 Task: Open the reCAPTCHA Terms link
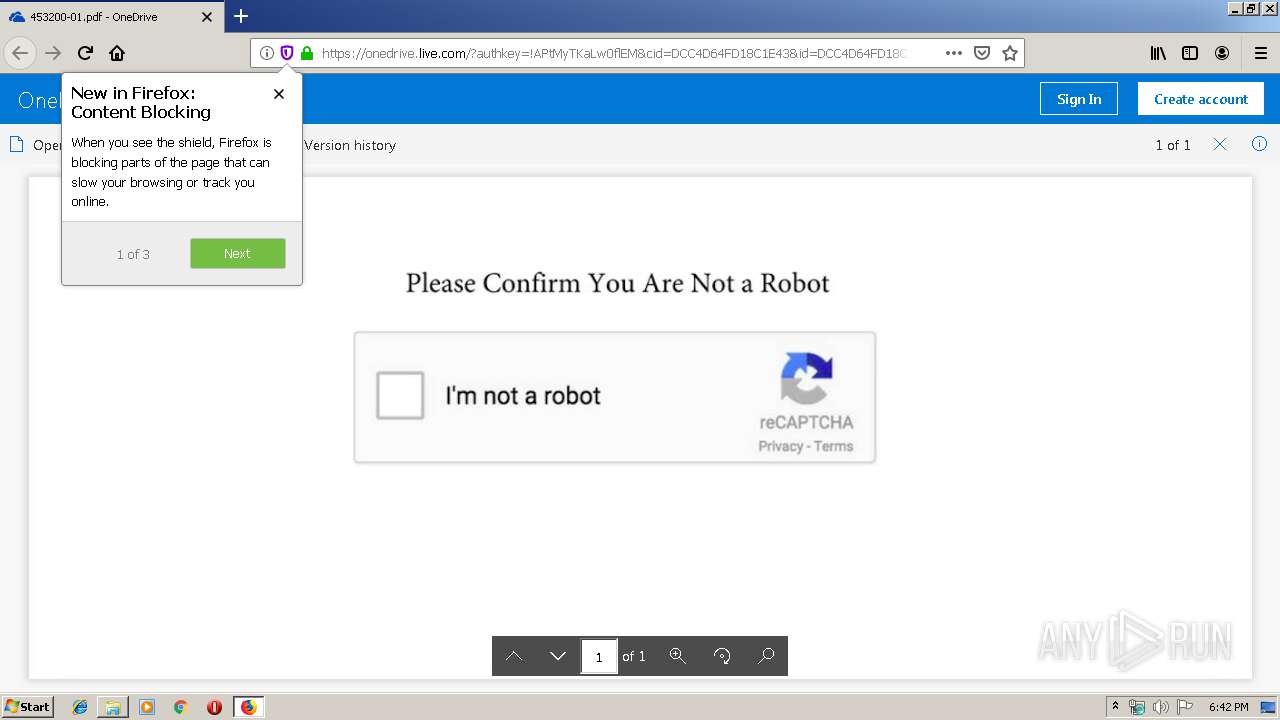(x=833, y=446)
